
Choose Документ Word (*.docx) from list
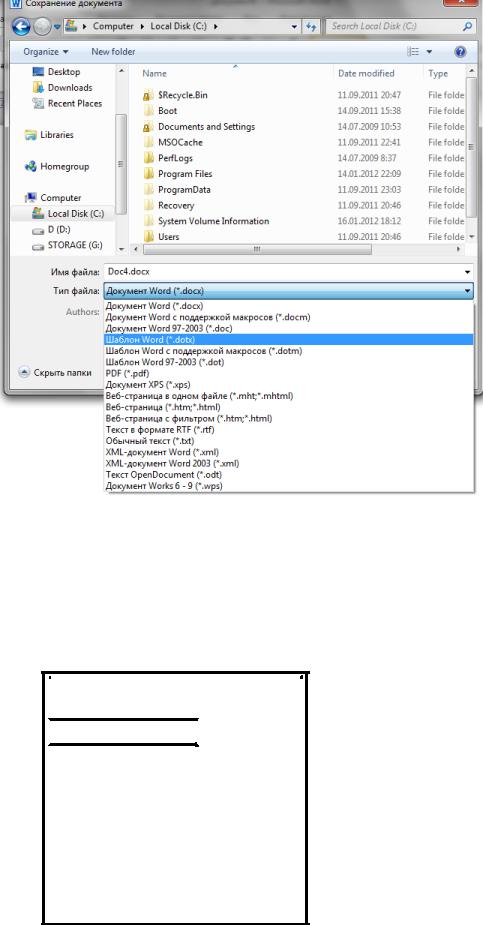pos(289,306)
